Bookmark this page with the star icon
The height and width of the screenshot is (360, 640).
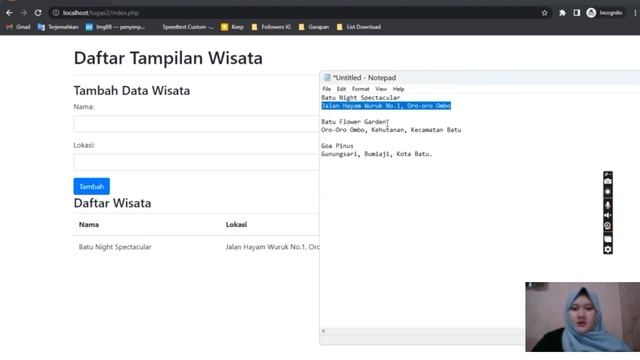(x=544, y=13)
